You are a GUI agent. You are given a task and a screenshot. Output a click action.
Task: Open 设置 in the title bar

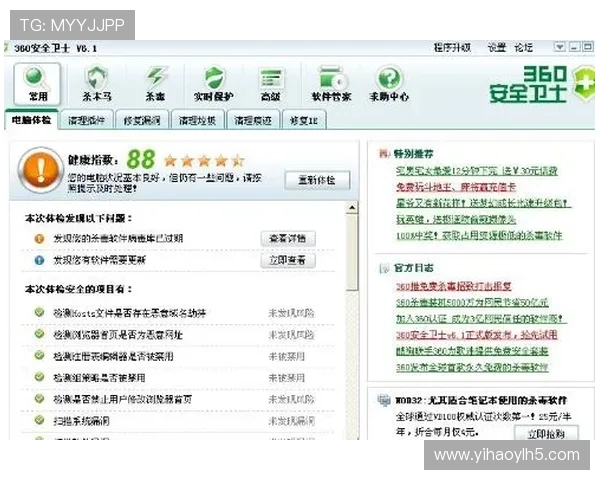496,47
